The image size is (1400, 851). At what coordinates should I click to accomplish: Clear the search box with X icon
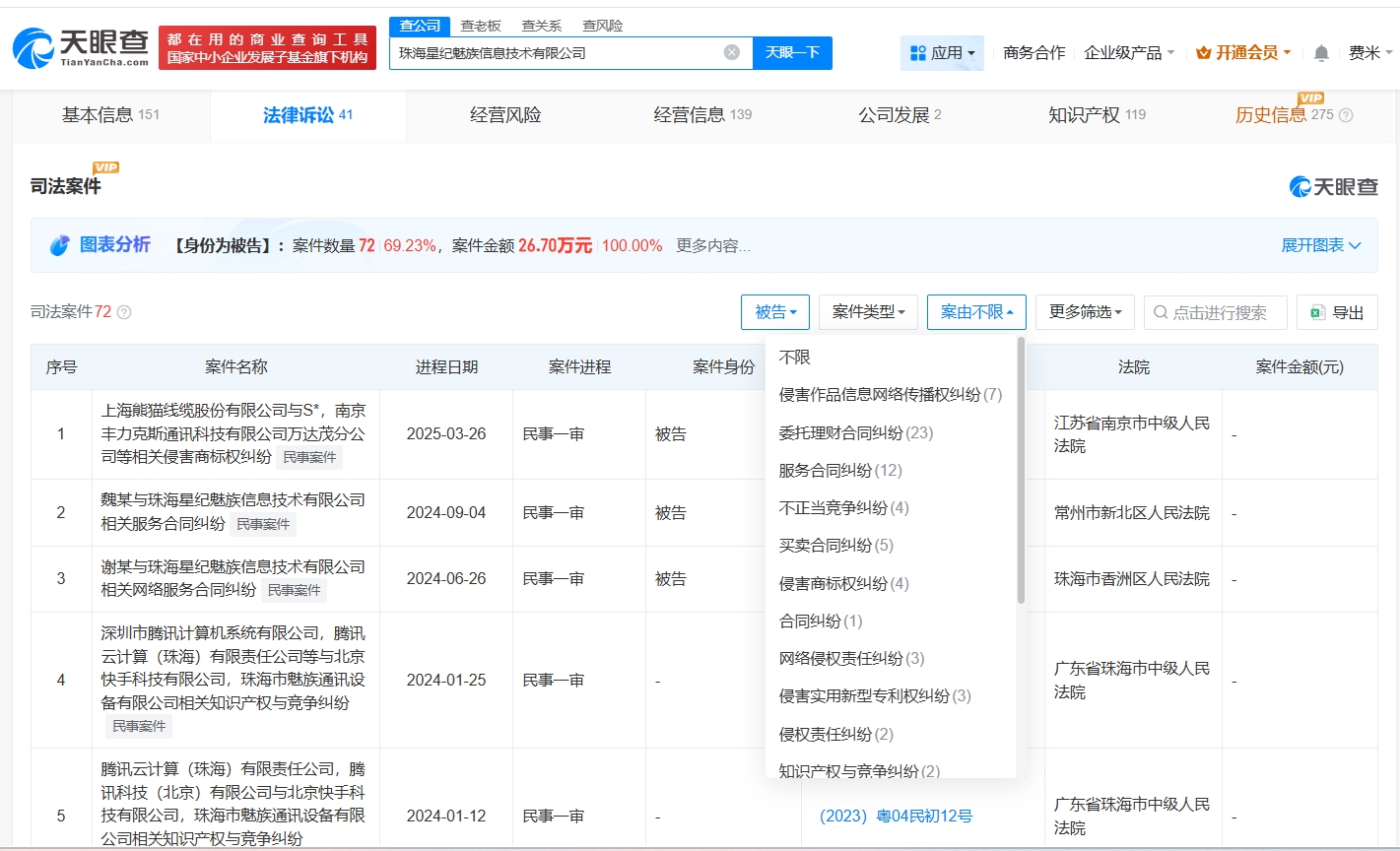pos(731,52)
